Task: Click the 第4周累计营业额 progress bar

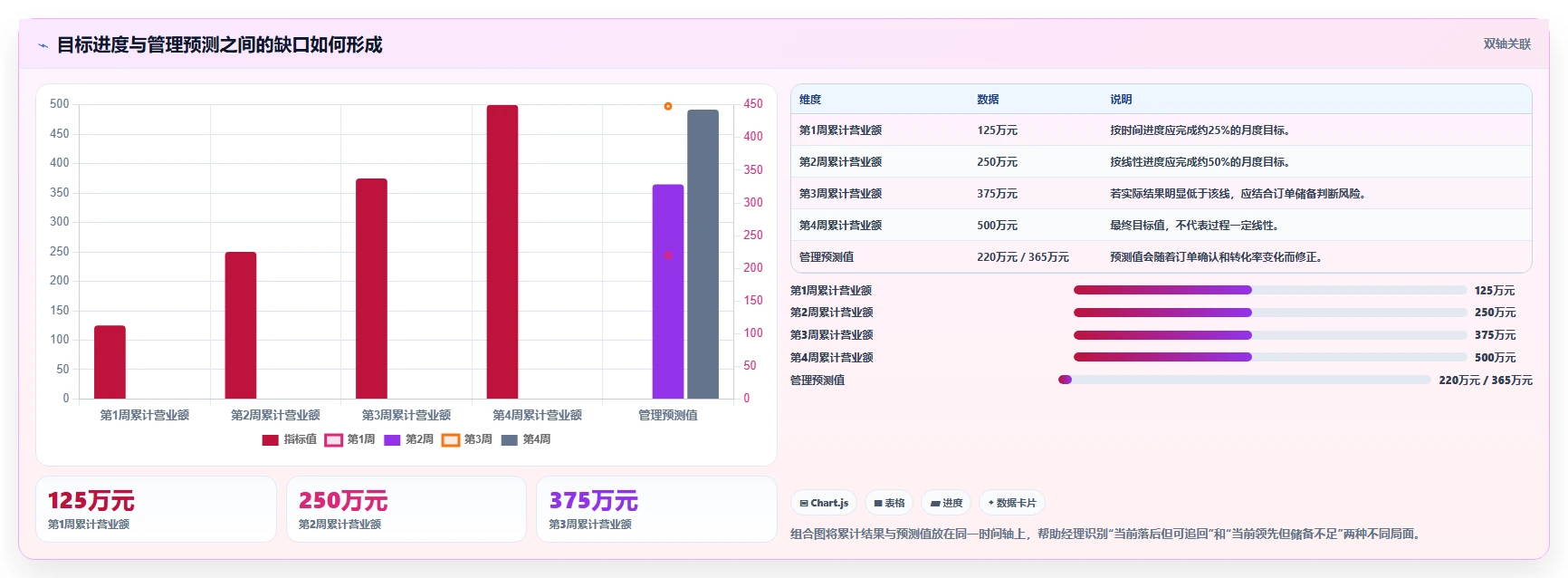Action: [x=1270, y=357]
